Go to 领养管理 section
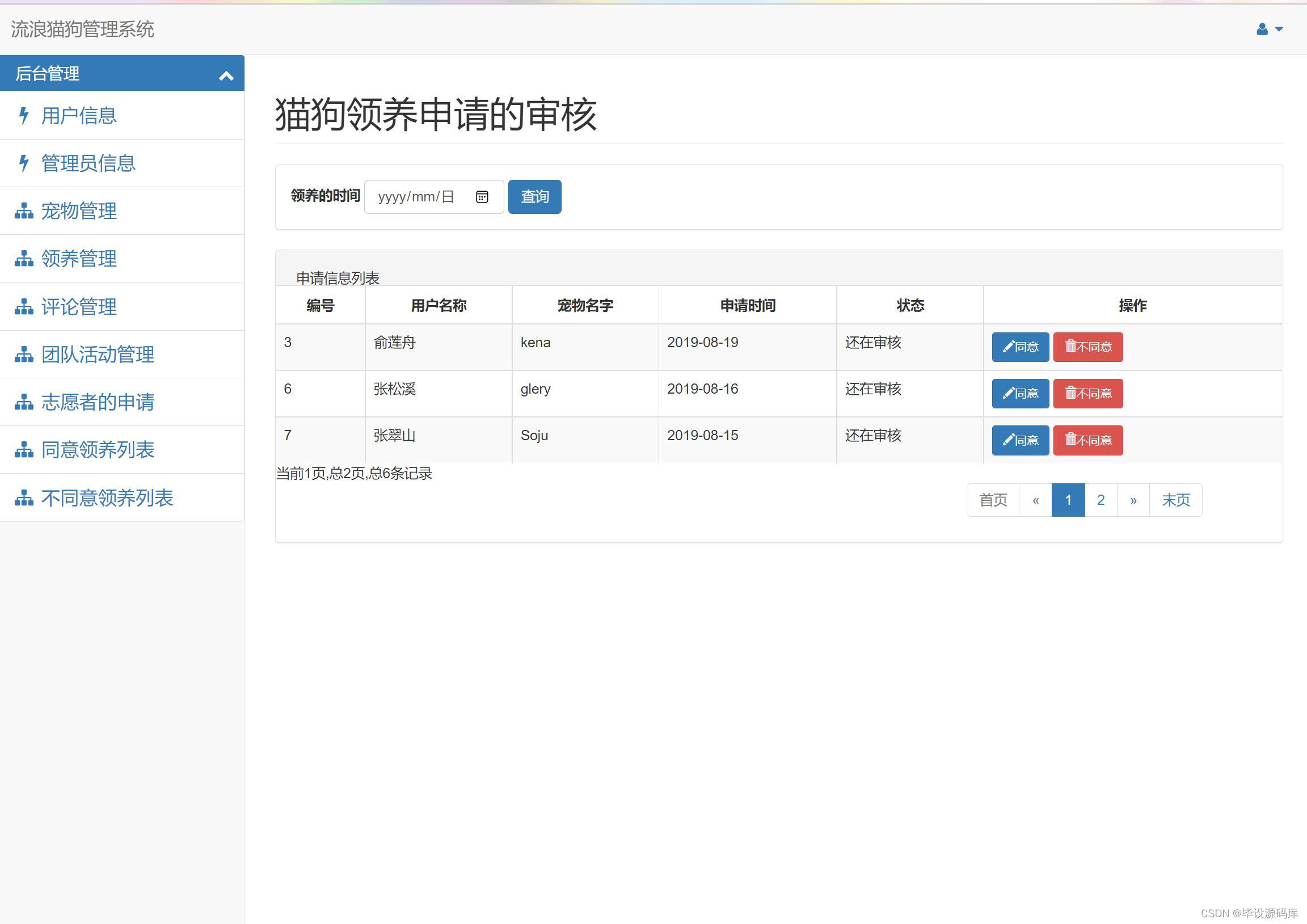The image size is (1307, 924). pos(122,259)
